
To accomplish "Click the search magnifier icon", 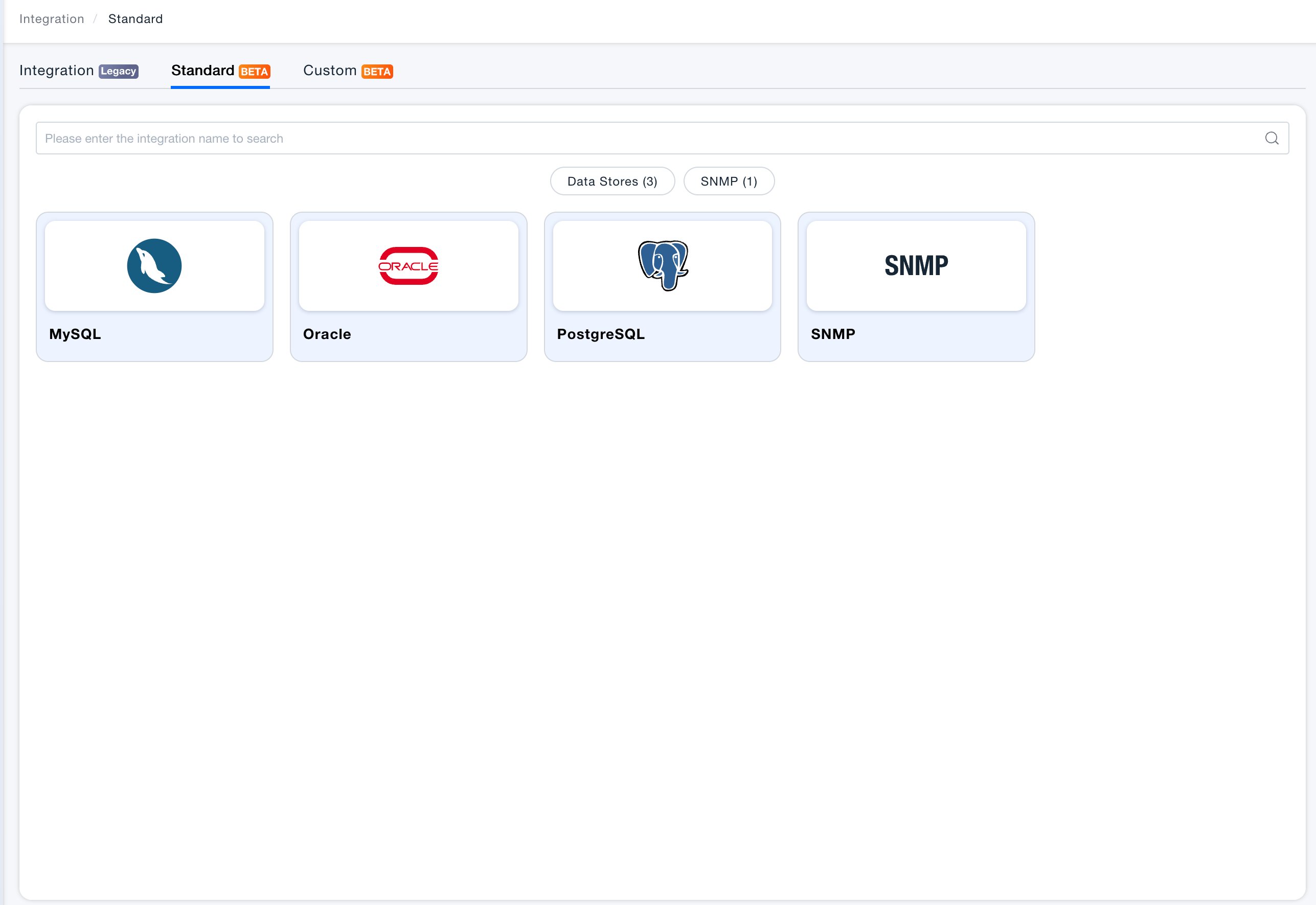I will (1271, 139).
